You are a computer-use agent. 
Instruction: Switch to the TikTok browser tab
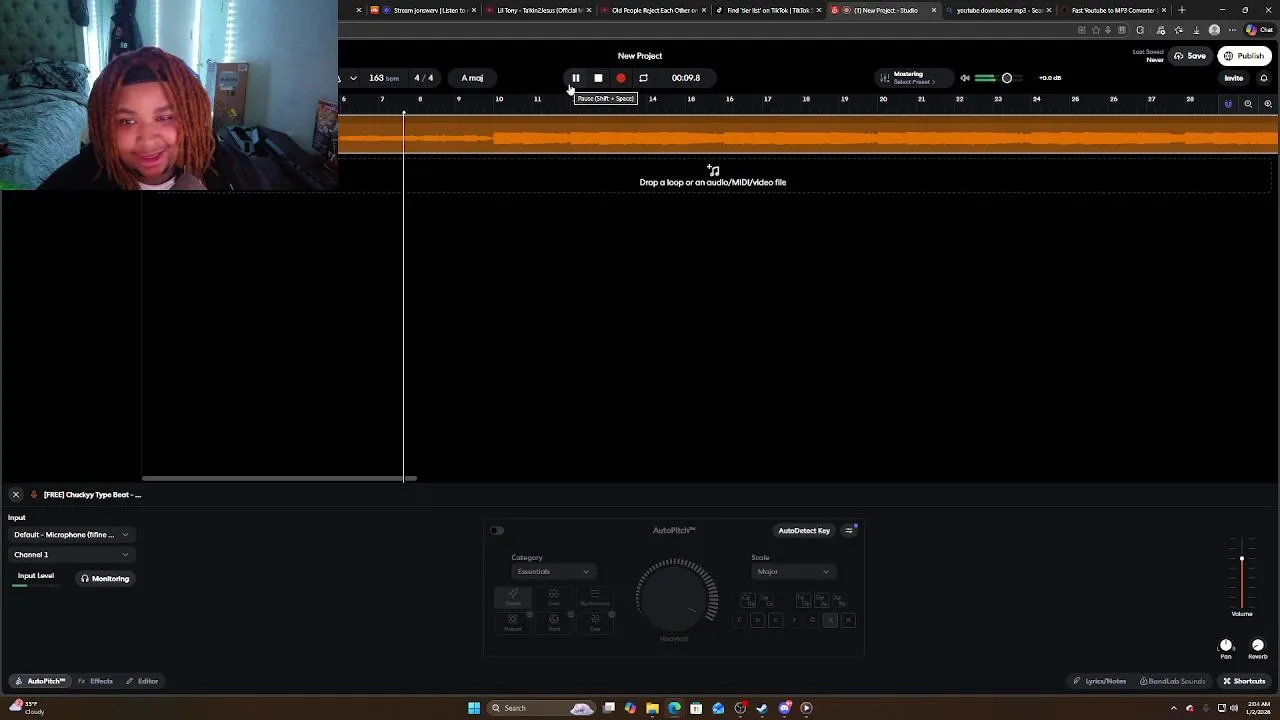coord(768,10)
